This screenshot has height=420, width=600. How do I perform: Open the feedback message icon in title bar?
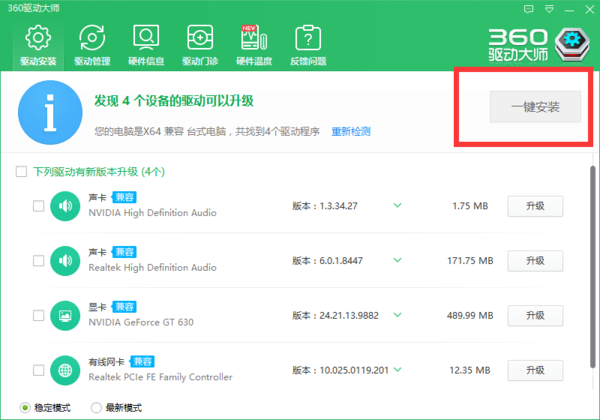(x=528, y=9)
